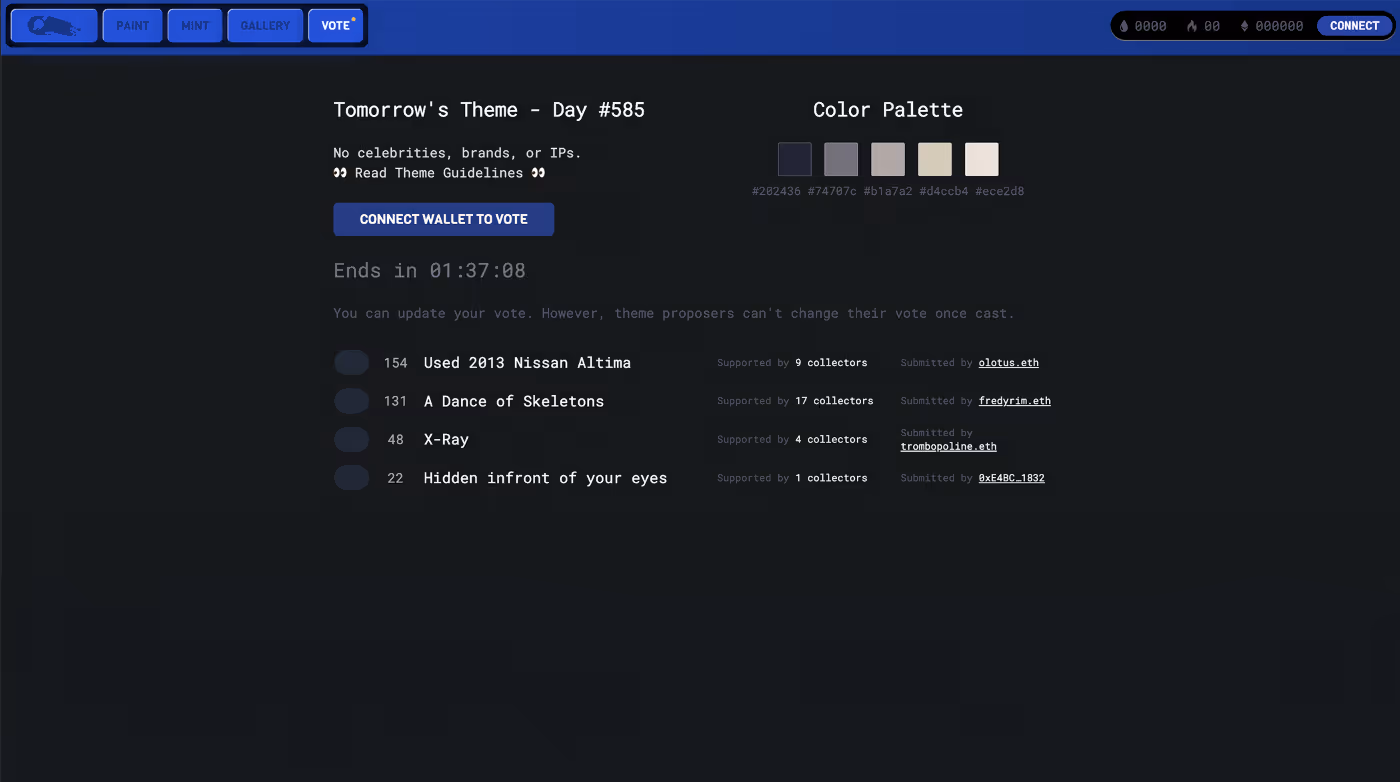Screen dimensions: 1400x782
Task: Vote for Used 2013 Nissan Altima
Action: click(351, 363)
